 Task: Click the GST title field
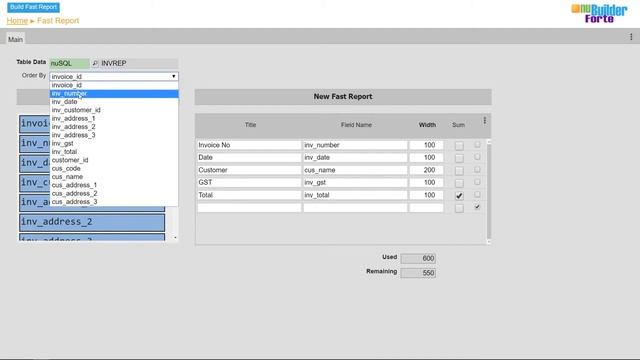[249, 182]
